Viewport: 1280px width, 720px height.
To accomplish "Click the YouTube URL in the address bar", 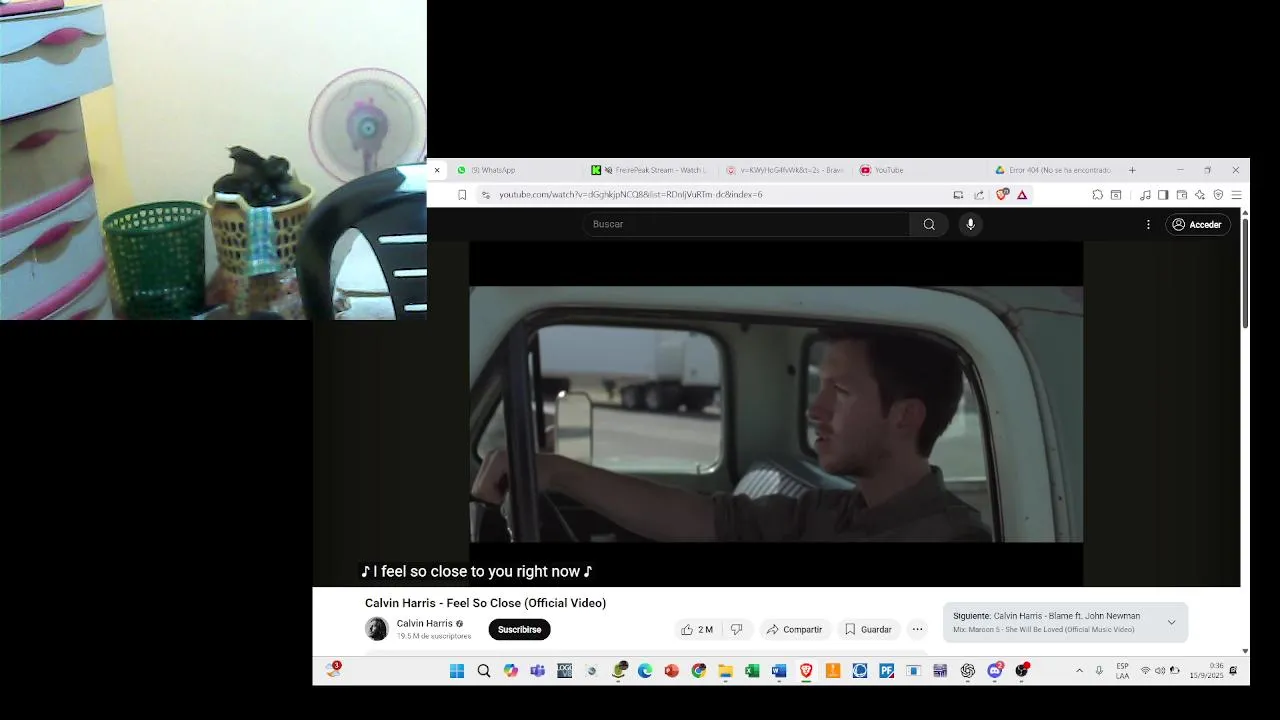I will pos(631,195).
